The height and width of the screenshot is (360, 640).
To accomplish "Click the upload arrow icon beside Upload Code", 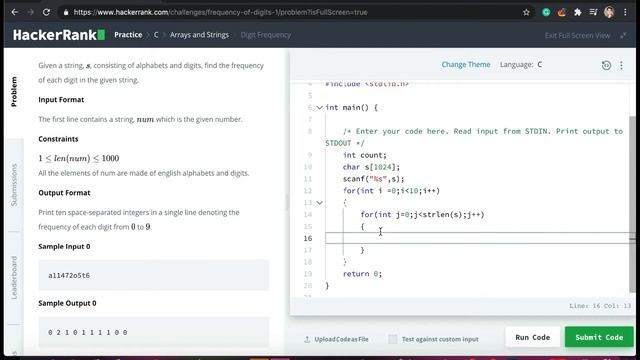I will tap(307, 339).
